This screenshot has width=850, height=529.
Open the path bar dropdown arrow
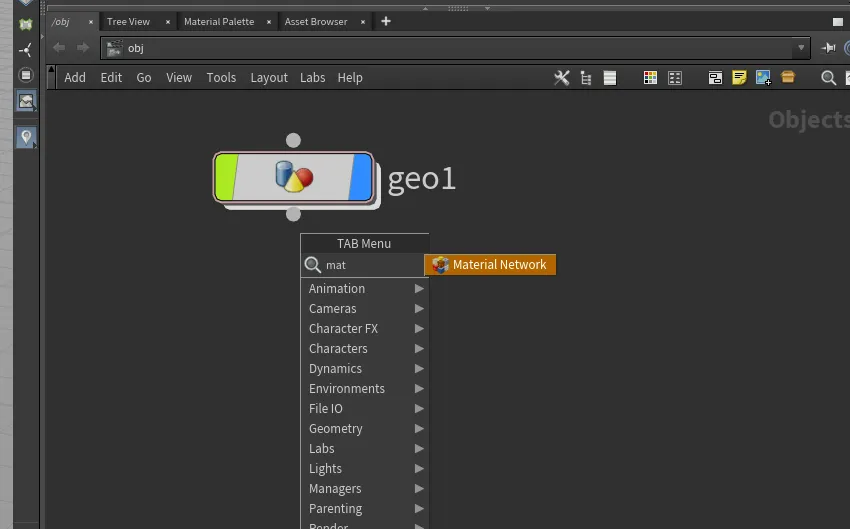801,48
